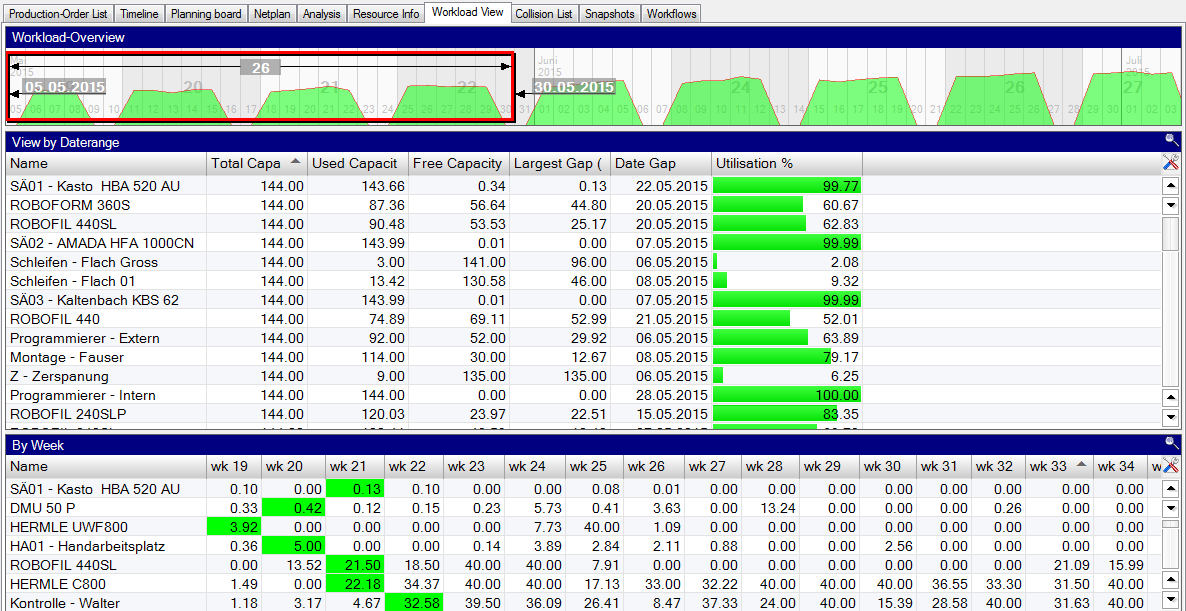Click the 22.05.2015 Date Gap cell
The width and height of the screenshot is (1186, 611).
click(x=661, y=186)
